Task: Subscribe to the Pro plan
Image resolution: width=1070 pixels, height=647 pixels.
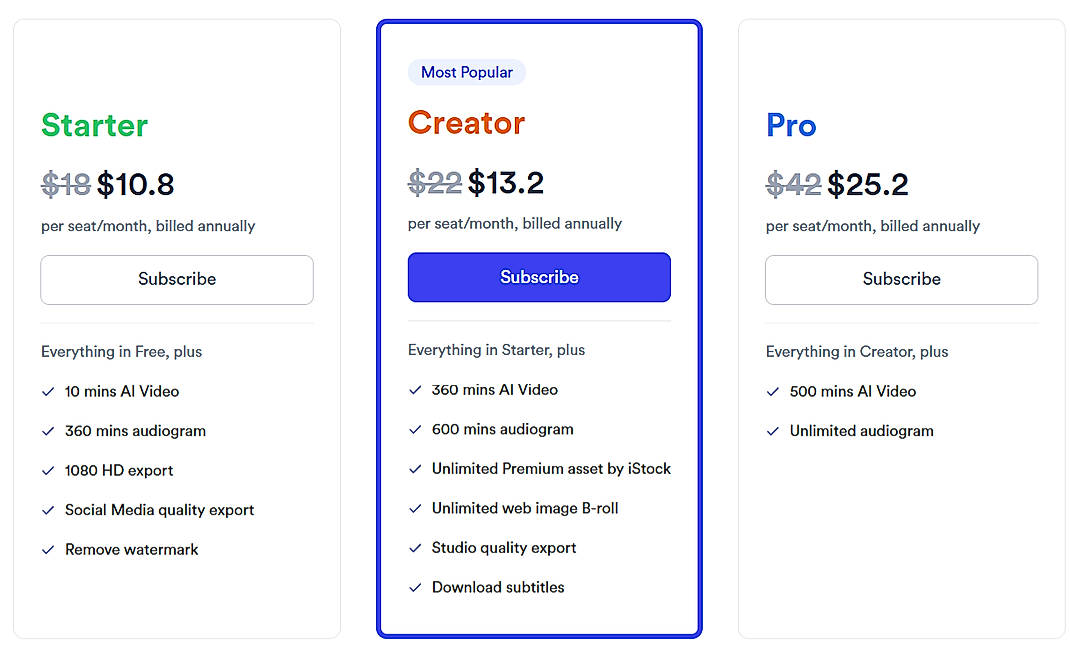Action: (x=900, y=280)
